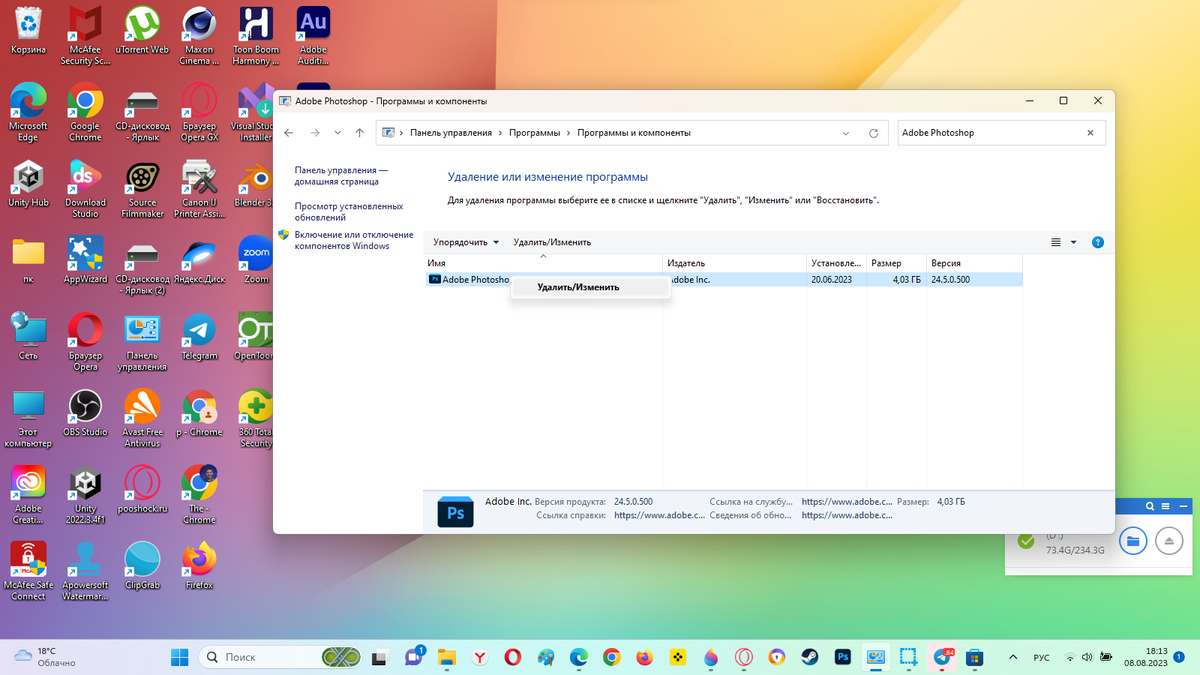This screenshot has width=1200, height=675.
Task: Select the ClipGrab desktop icon
Action: click(142, 567)
